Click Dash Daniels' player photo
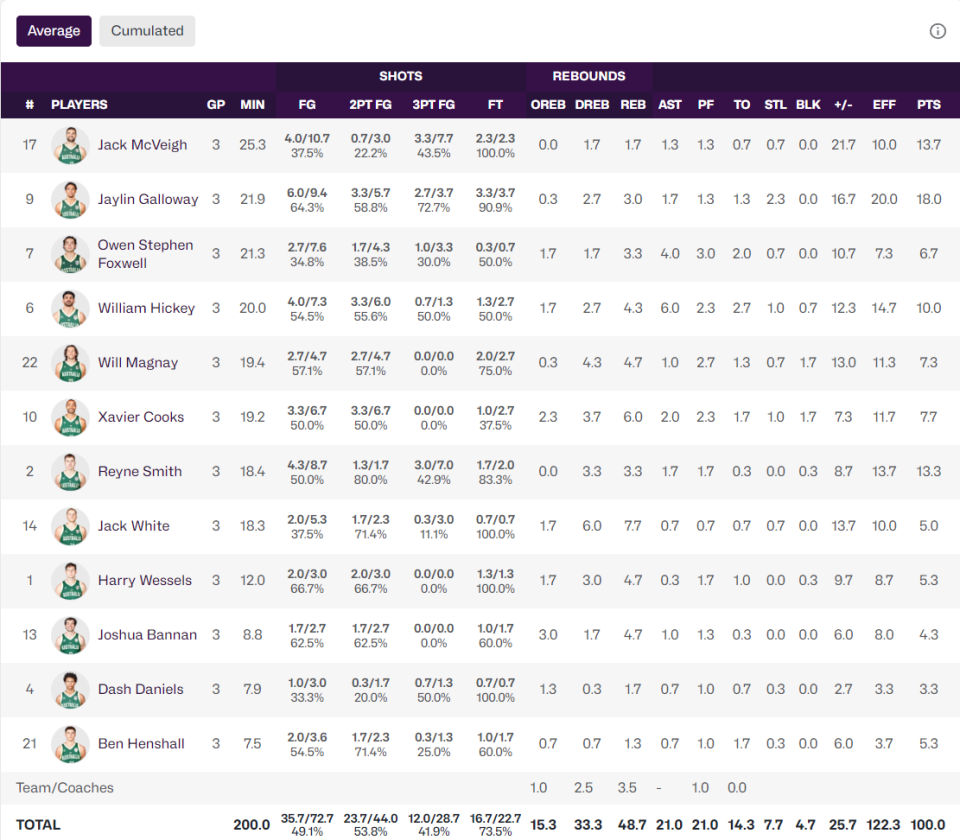 [x=70, y=690]
